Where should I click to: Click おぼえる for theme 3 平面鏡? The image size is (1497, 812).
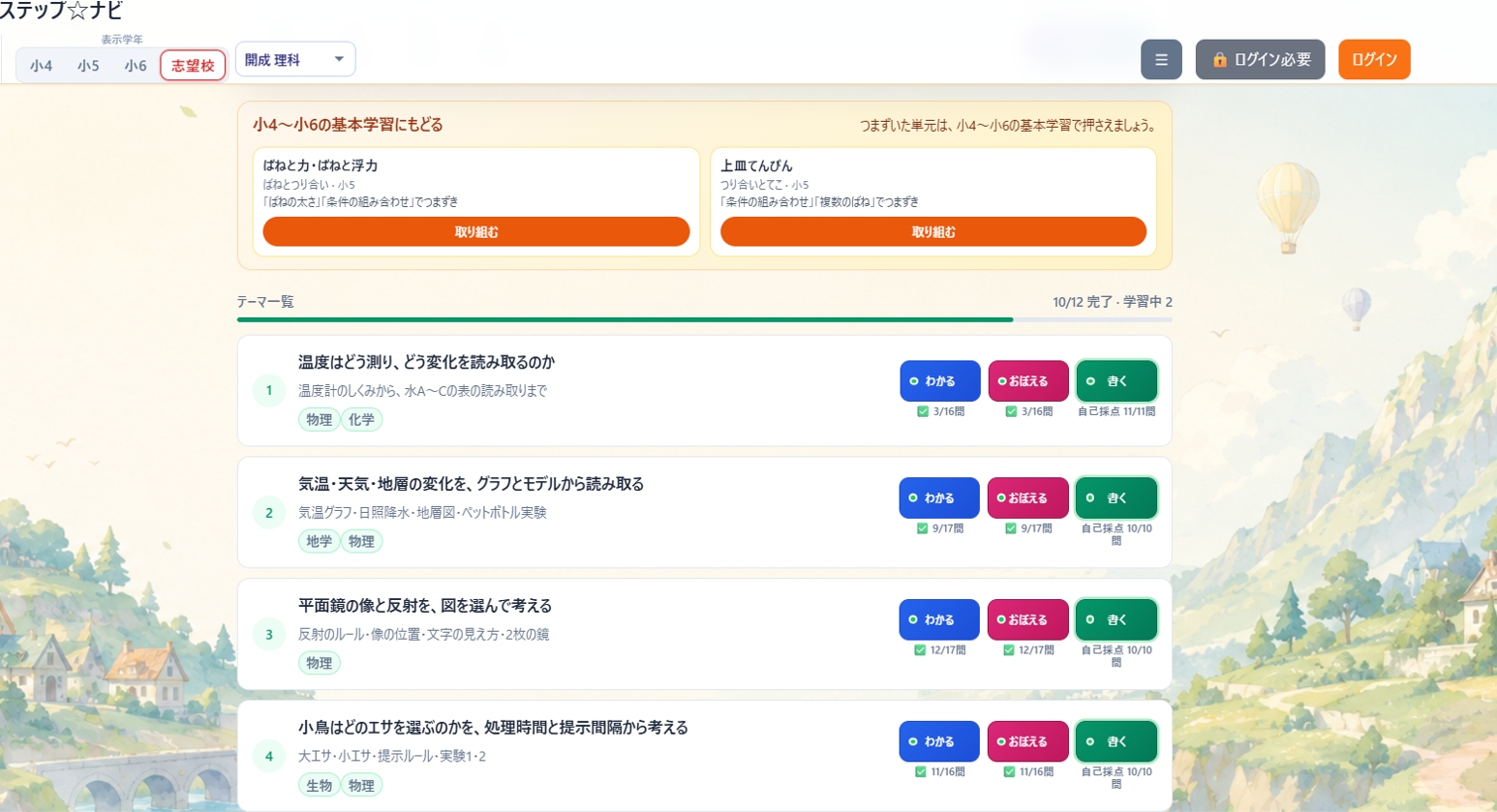[x=1028, y=619]
